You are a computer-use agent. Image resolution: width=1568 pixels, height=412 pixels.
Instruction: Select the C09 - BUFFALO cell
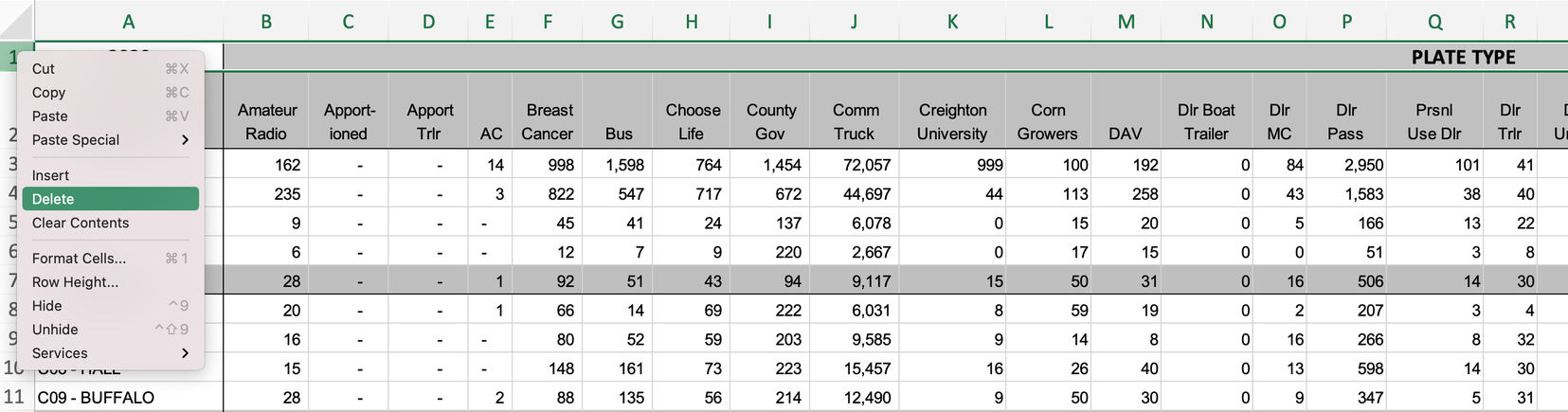[x=129, y=397]
